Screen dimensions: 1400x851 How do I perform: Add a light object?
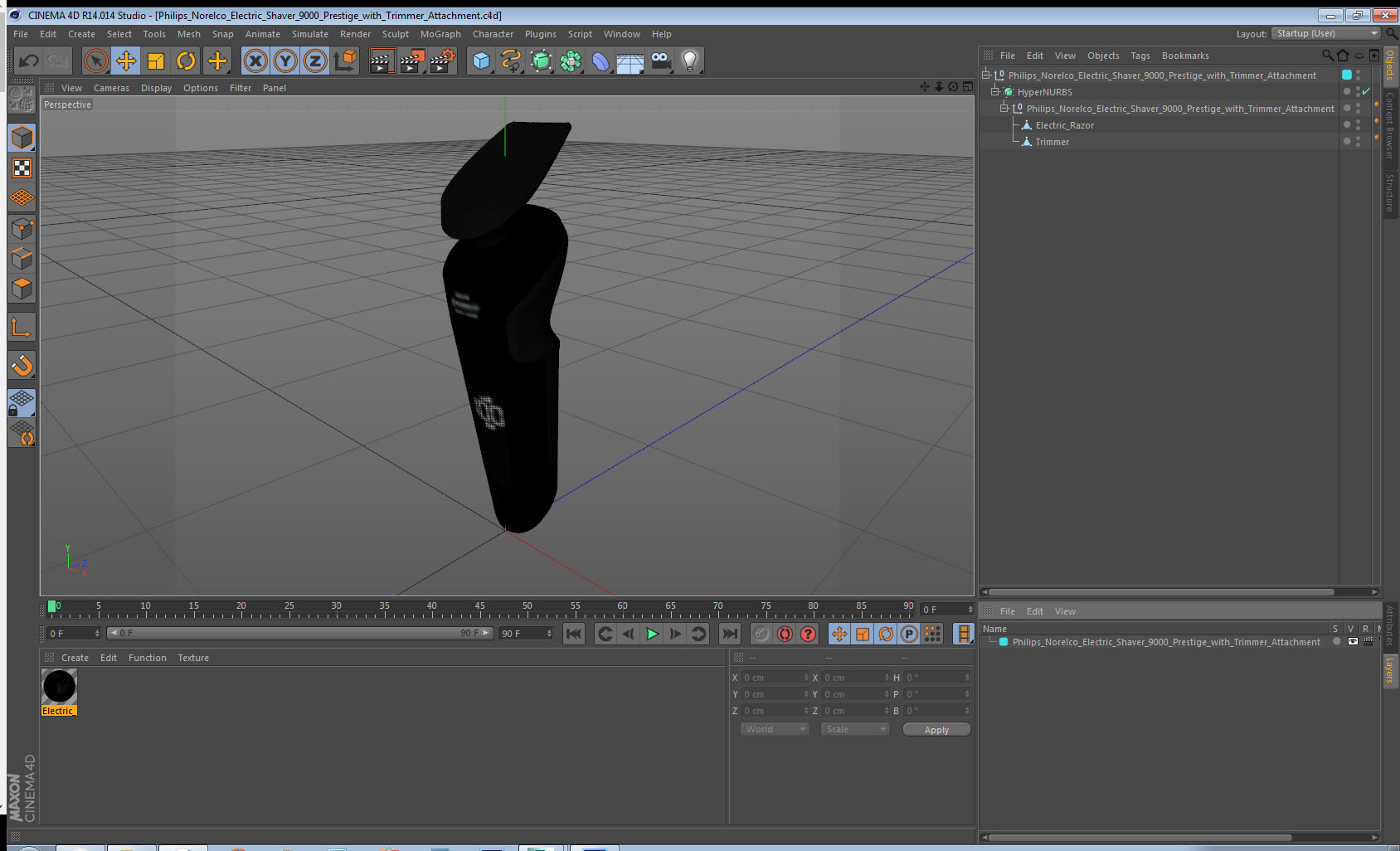tap(690, 61)
